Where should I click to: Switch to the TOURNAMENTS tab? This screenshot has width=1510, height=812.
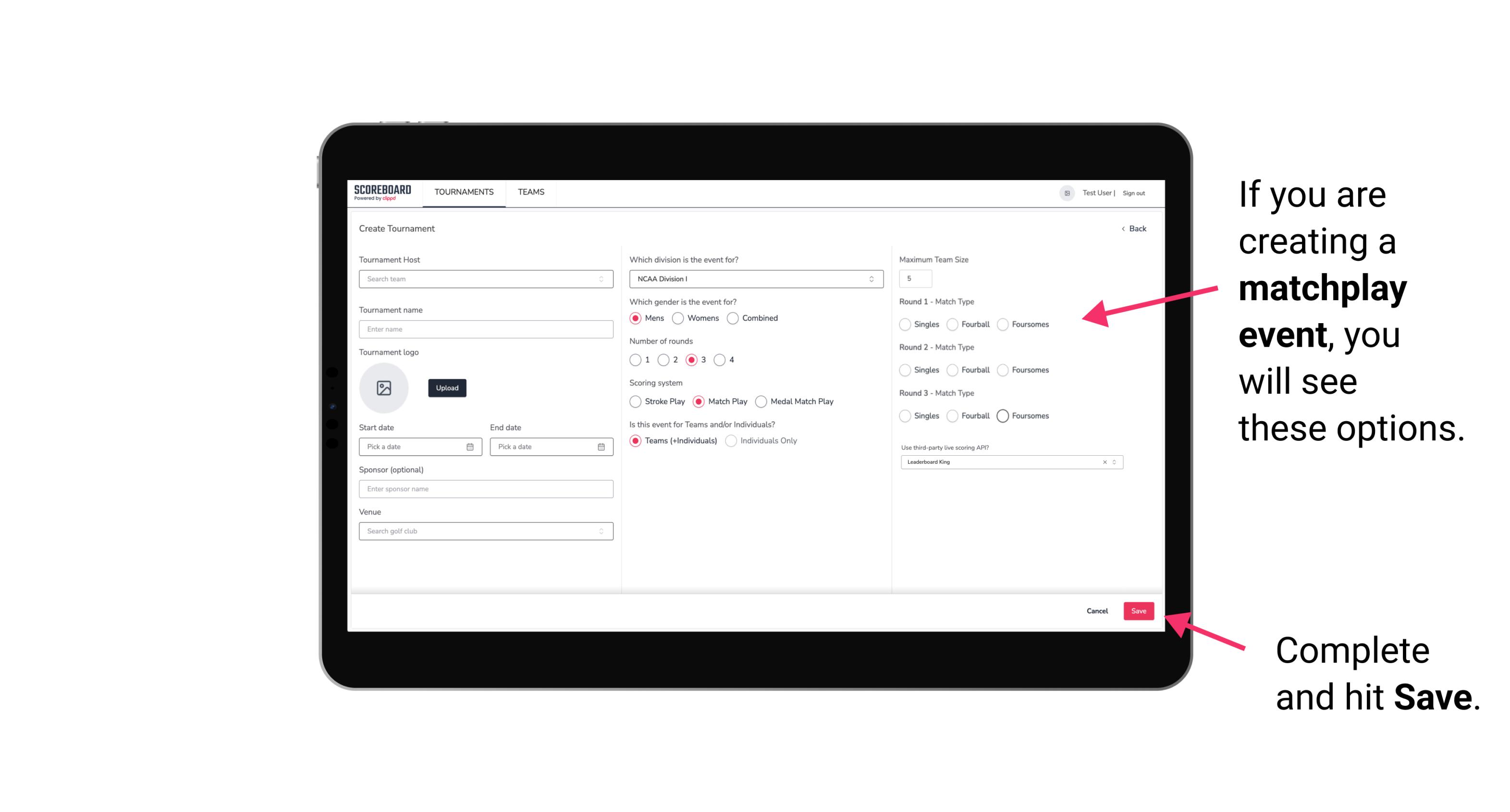pyautogui.click(x=463, y=192)
